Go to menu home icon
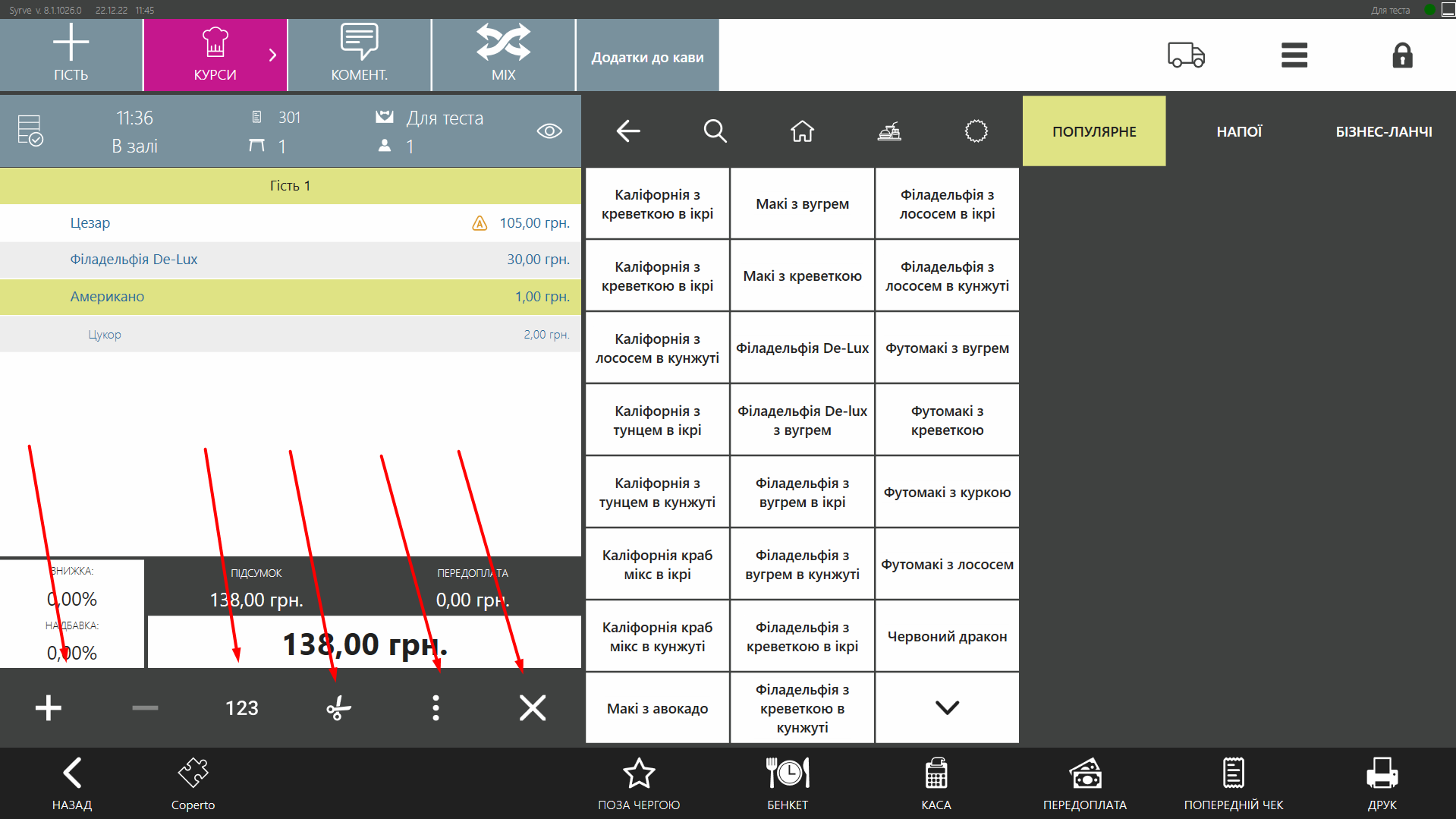 [802, 131]
